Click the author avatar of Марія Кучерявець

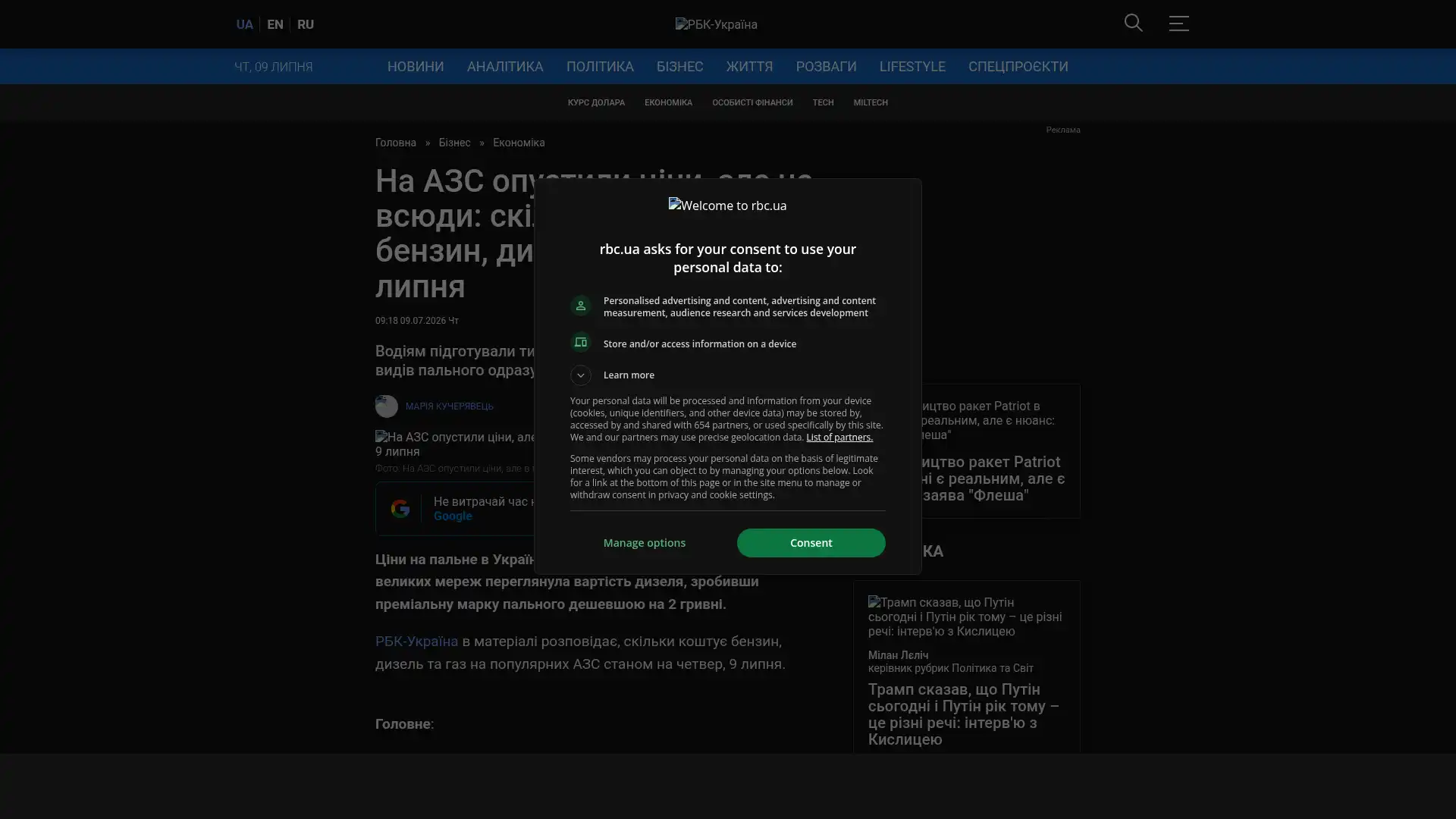[386, 406]
